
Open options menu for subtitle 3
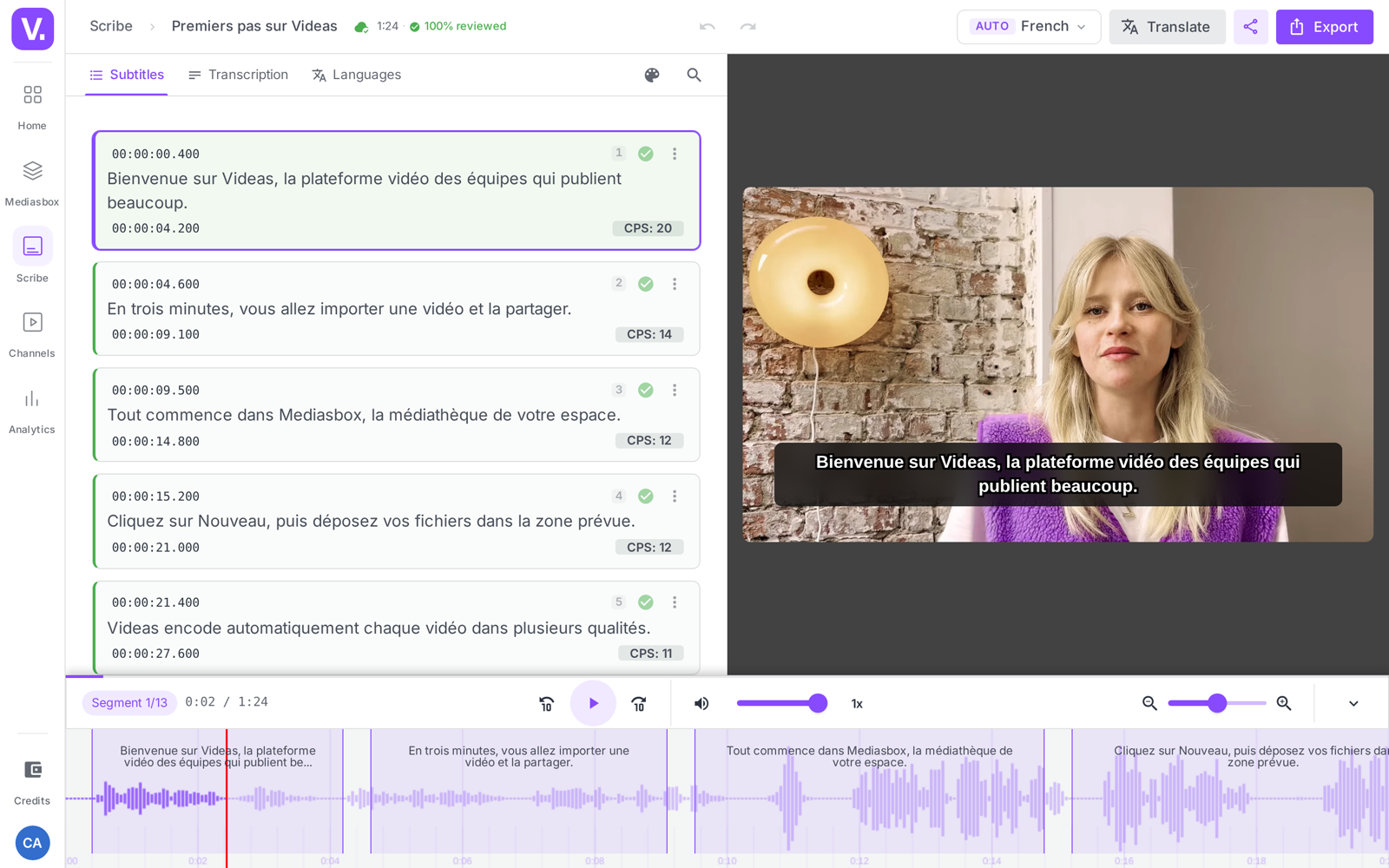point(675,390)
